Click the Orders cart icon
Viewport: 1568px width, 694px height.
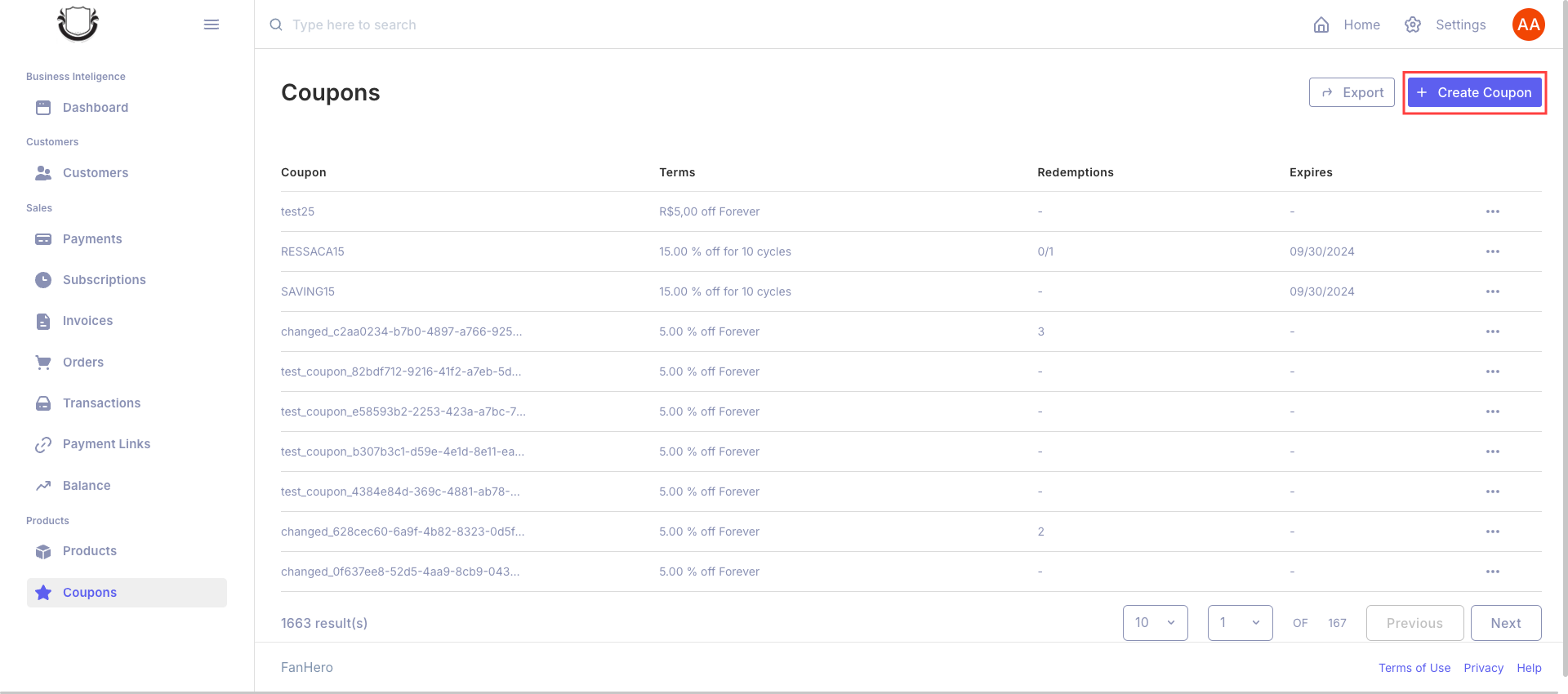(x=43, y=363)
